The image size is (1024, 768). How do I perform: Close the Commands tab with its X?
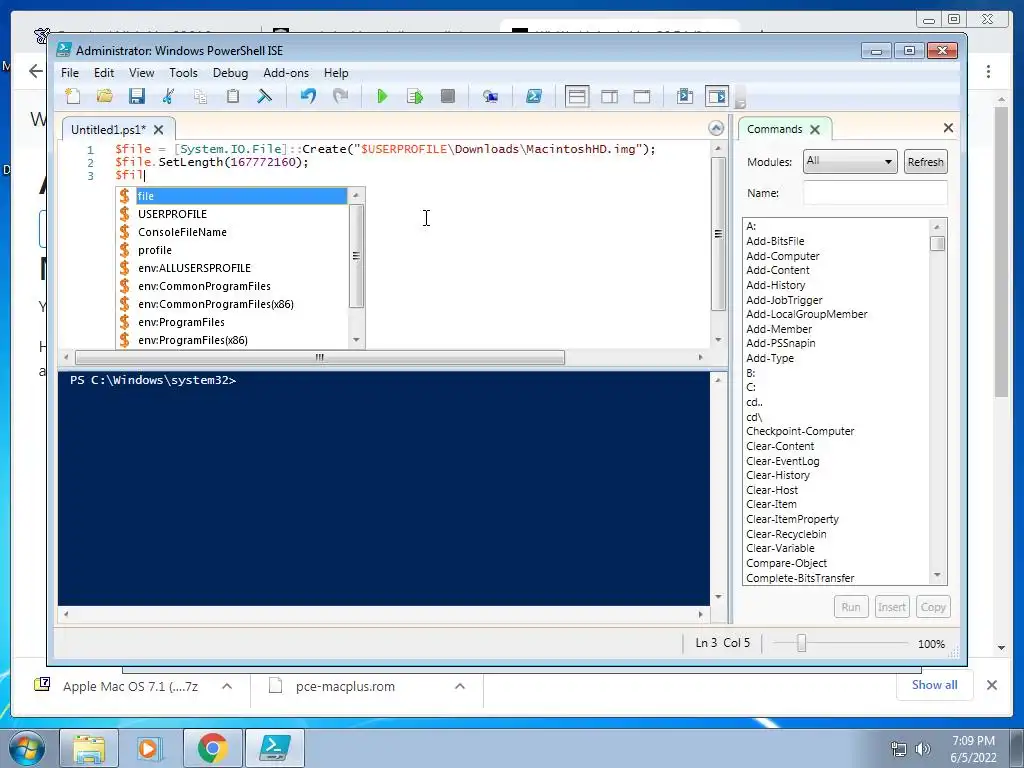point(815,129)
